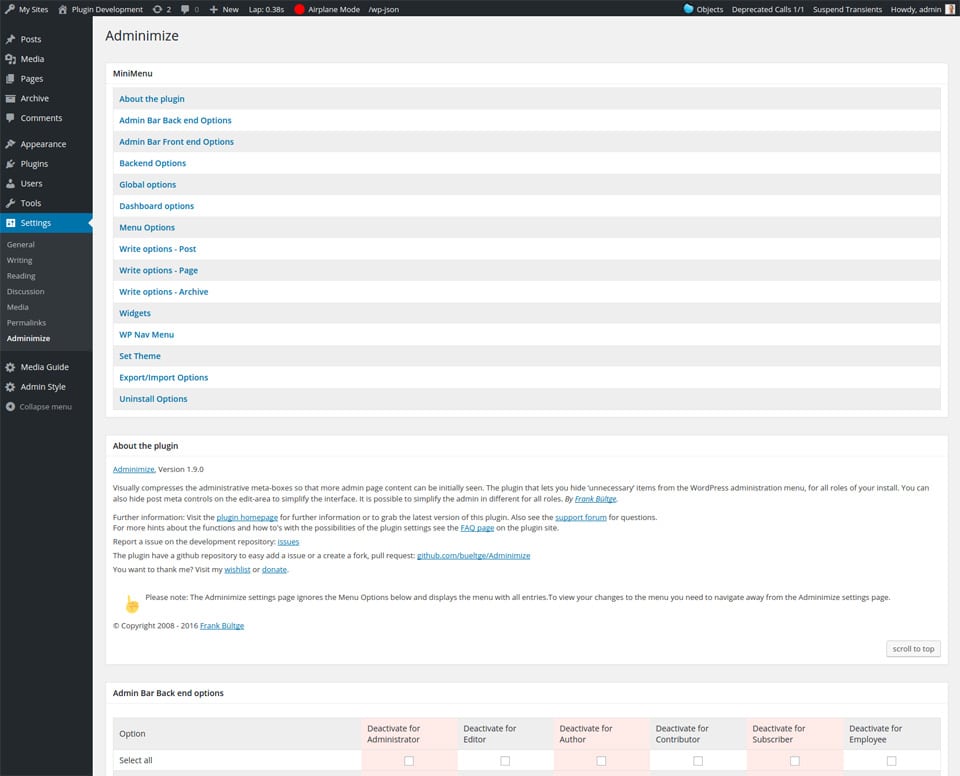Image resolution: width=960 pixels, height=776 pixels.
Task: Visit the plugin homepage link
Action: [247, 518]
